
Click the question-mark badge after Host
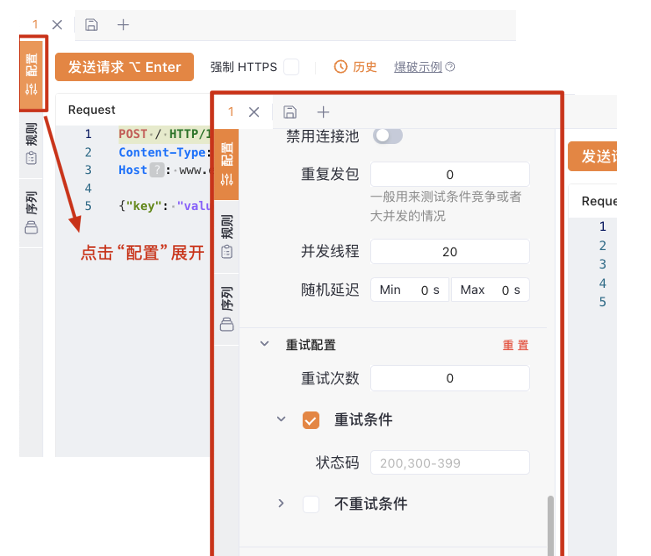(x=157, y=170)
